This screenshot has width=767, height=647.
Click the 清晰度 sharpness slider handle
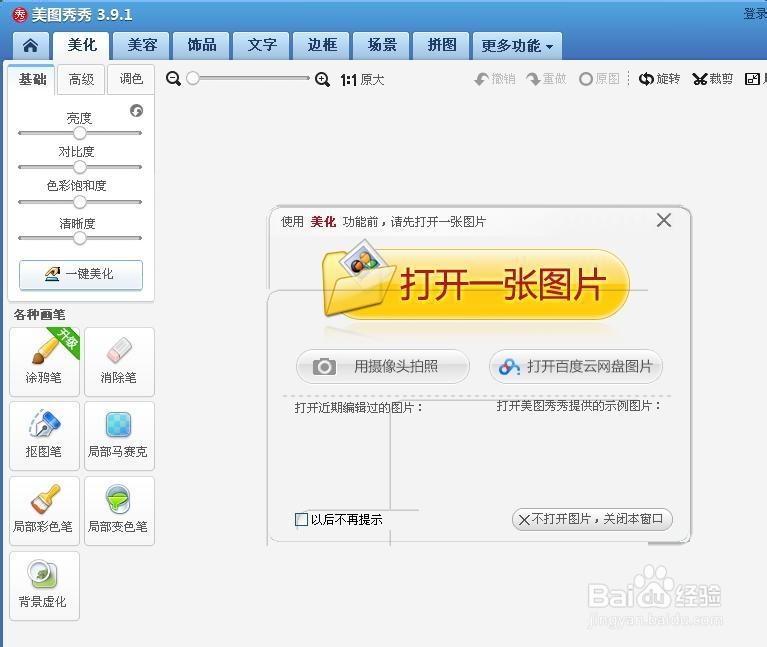[80, 238]
